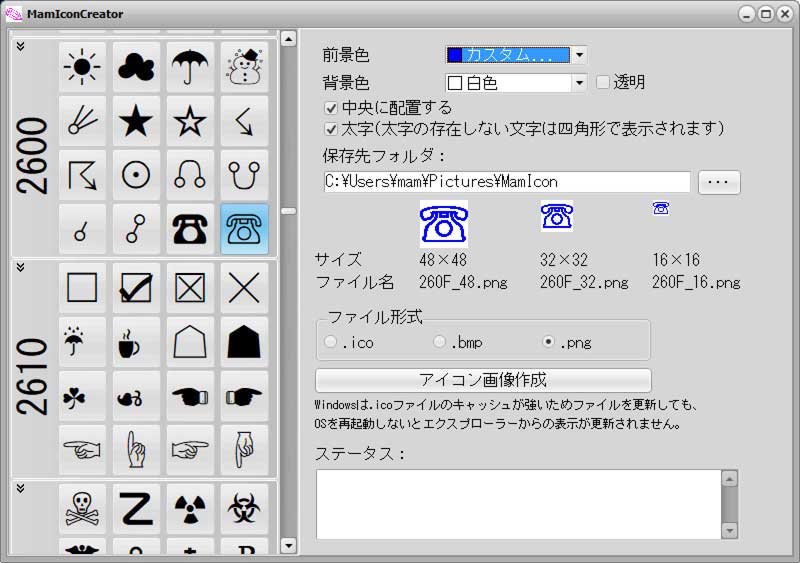800x563 pixels.
Task: Click the symbol list scroll up arrow
Action: click(288, 39)
